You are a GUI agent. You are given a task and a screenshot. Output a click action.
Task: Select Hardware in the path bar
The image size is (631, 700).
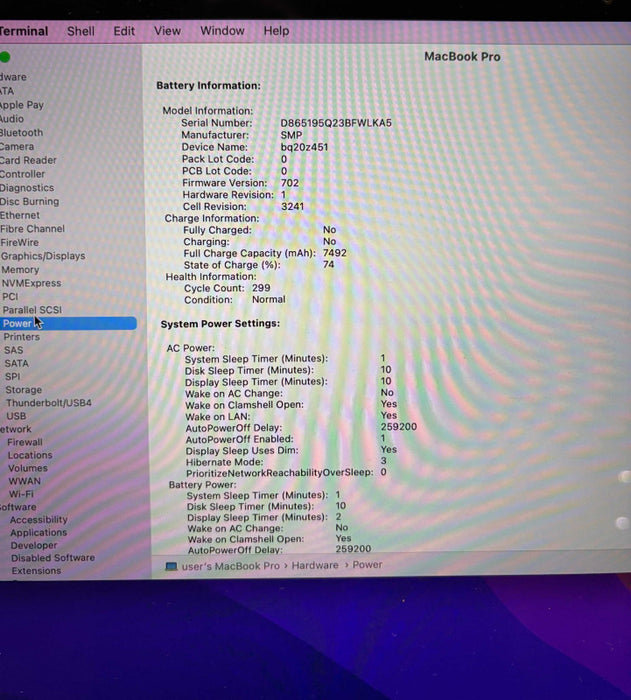point(315,565)
